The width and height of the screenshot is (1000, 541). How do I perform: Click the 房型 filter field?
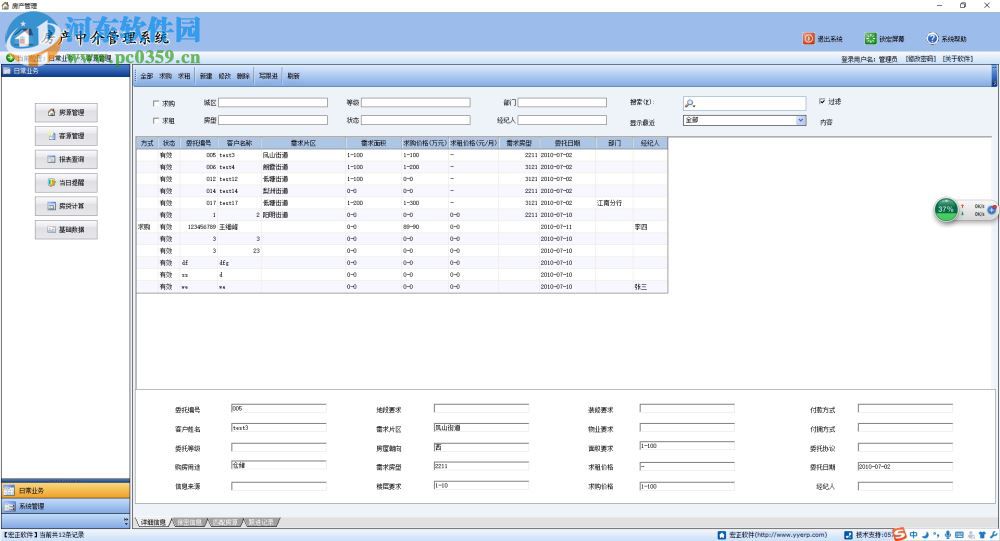[273, 120]
